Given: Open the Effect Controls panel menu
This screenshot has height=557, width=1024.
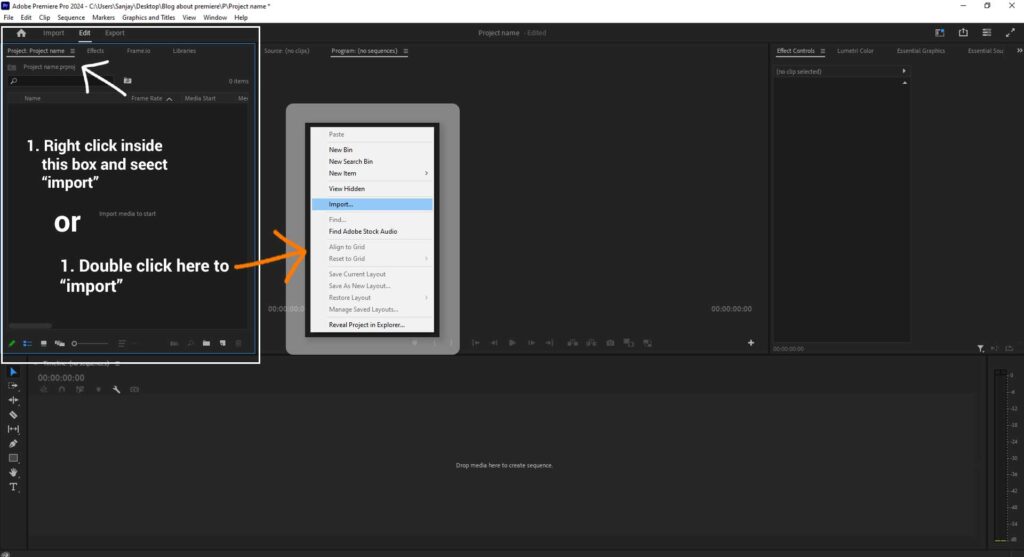Looking at the screenshot, I should point(822,51).
